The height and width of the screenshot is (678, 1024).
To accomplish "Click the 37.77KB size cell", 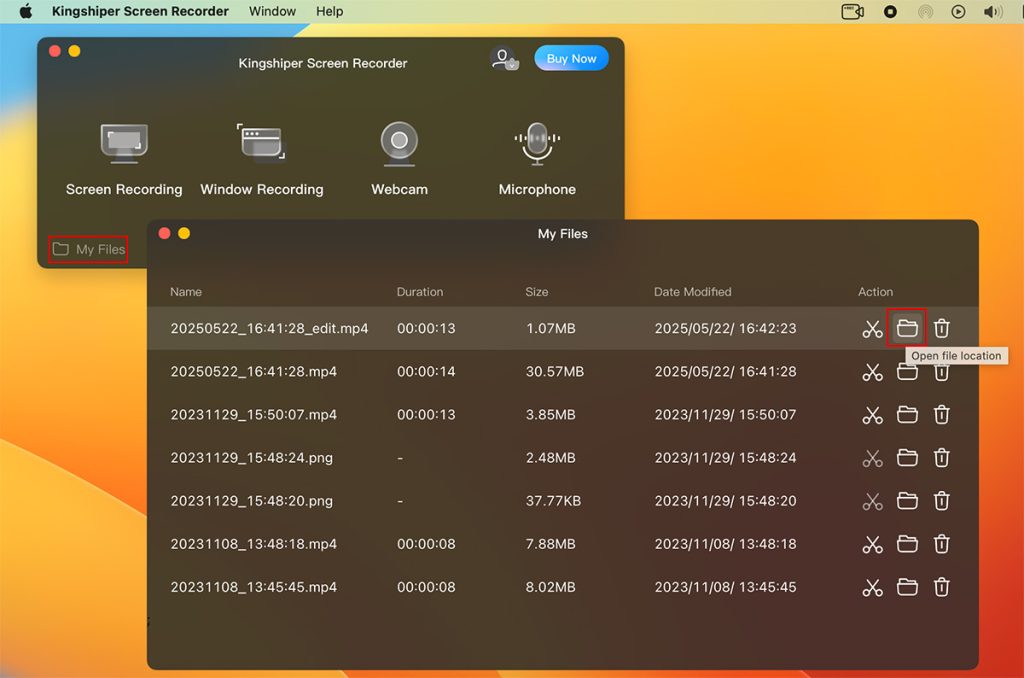I will click(553, 501).
